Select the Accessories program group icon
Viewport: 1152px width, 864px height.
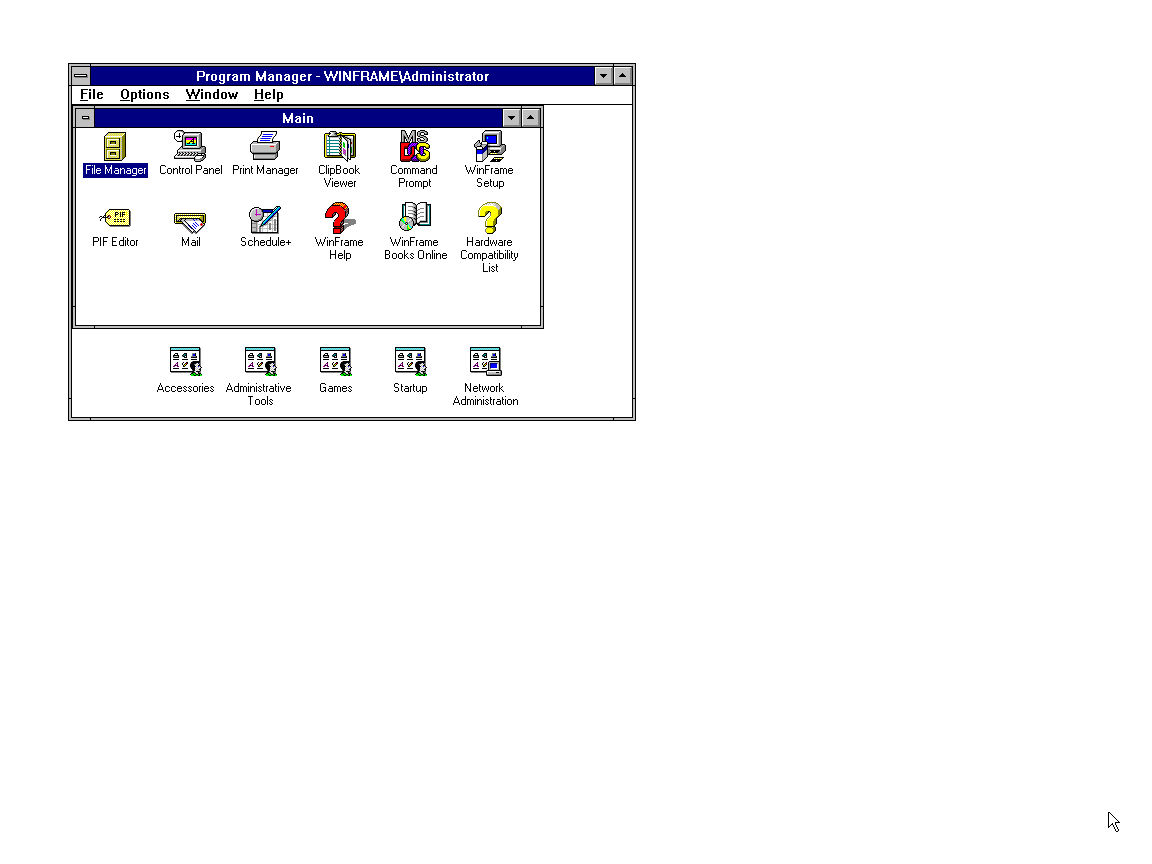point(186,361)
